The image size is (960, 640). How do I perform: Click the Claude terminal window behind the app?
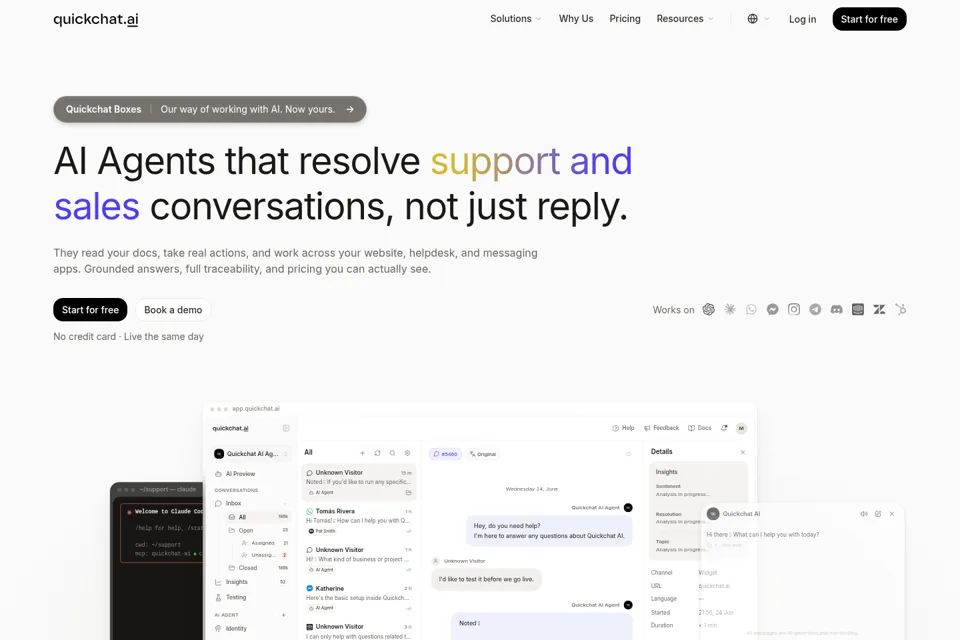click(x=156, y=560)
